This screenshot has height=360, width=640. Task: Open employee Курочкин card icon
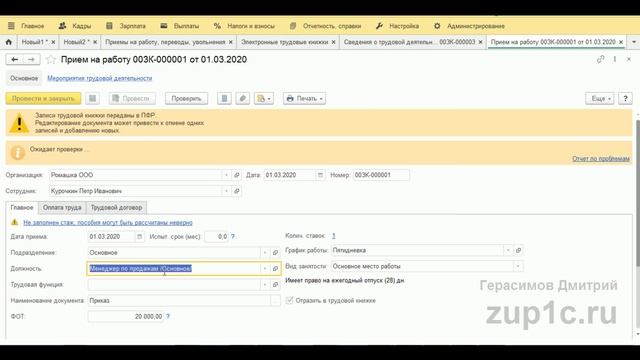(237, 191)
